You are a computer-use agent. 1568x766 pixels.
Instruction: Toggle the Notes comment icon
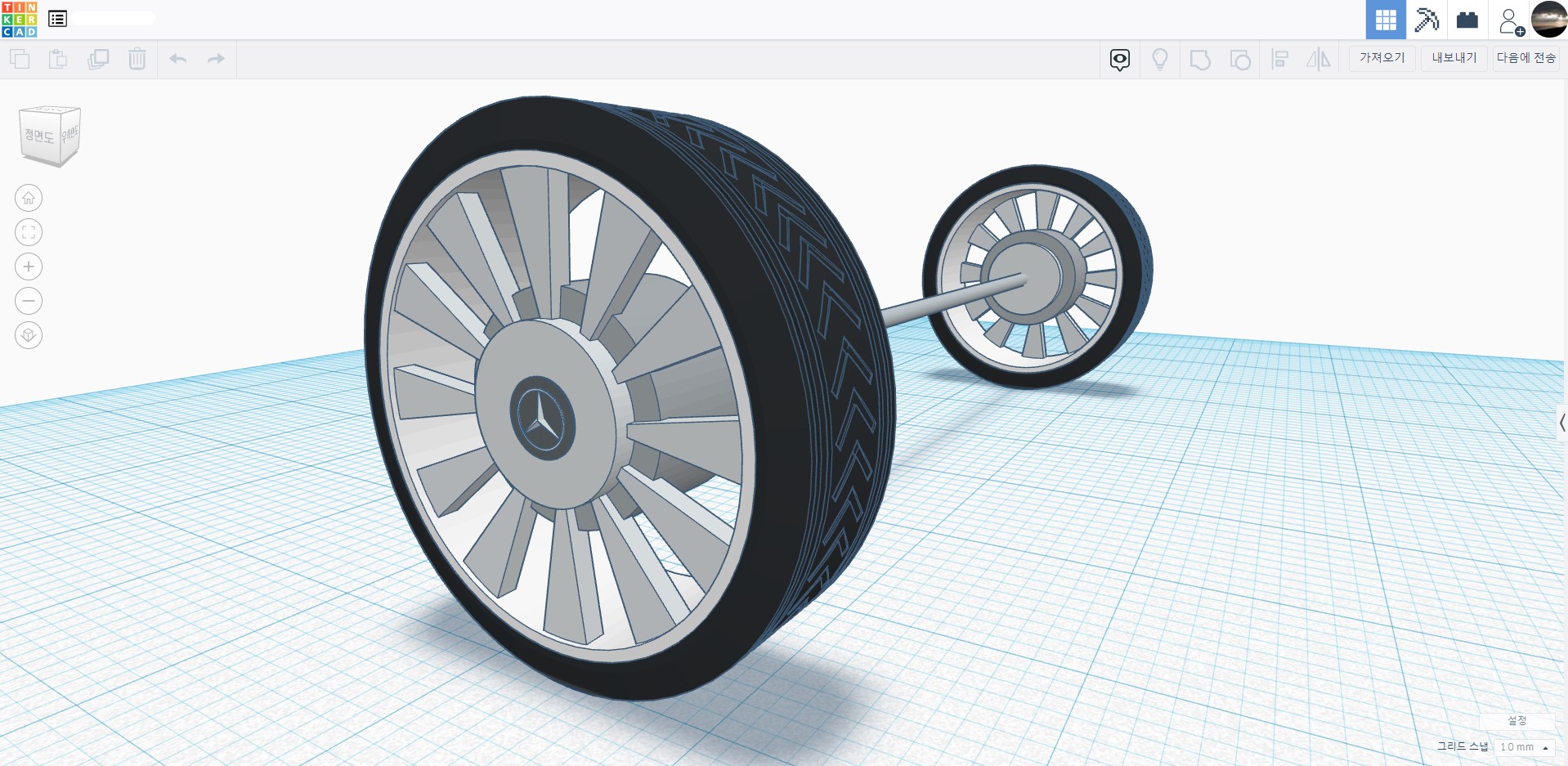(1120, 60)
